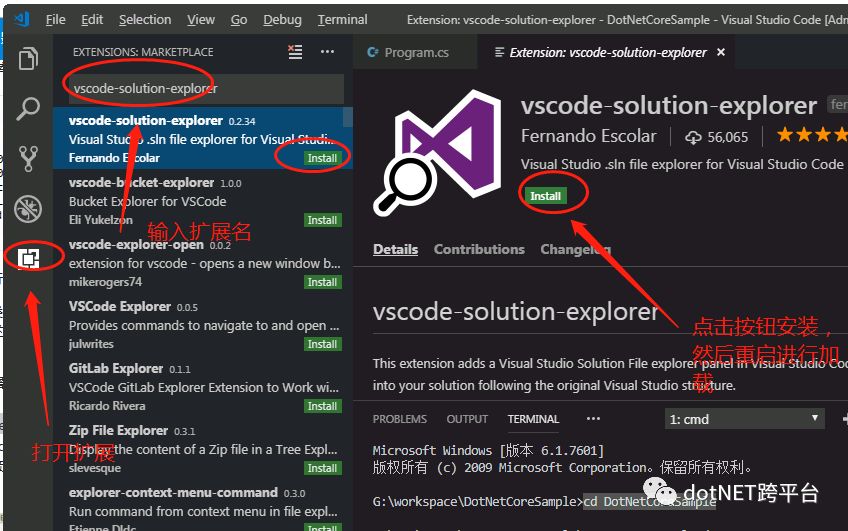This screenshot has height=531, width=848.
Task: Open the '1: cmd' terminal selector dropdown
Action: (x=745, y=419)
